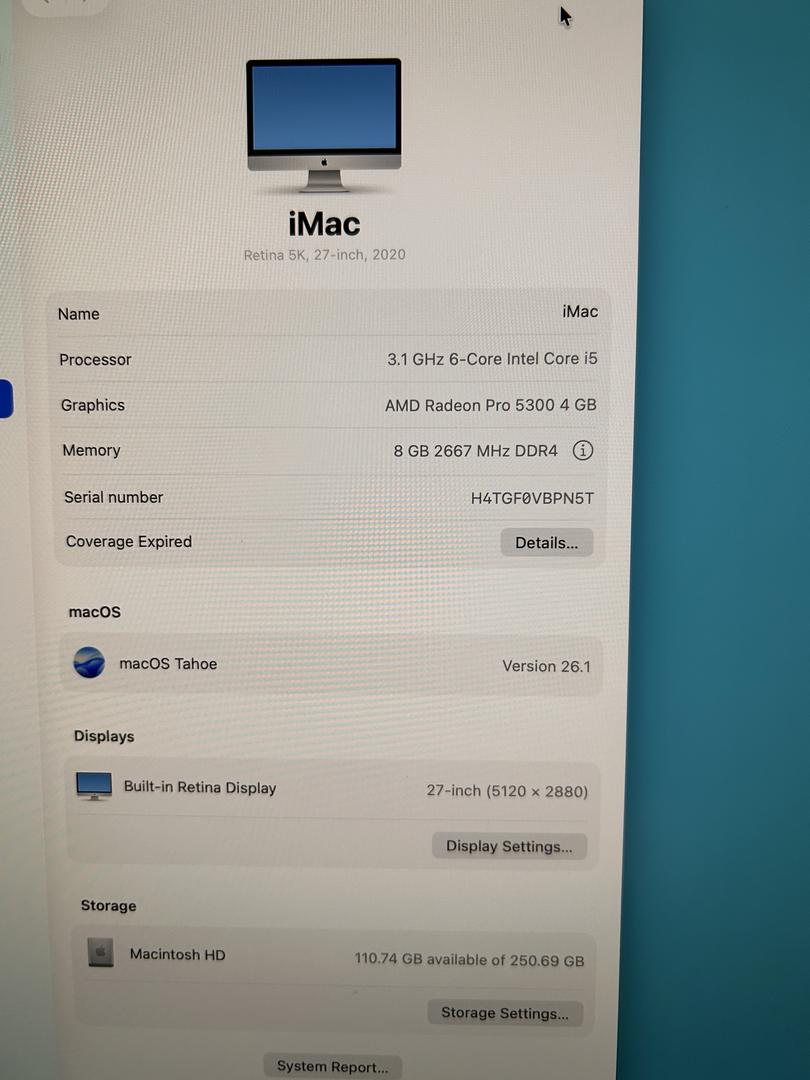The height and width of the screenshot is (1080, 810).
Task: Click the 8 GB 2667 MHz DDR4 value
Action: point(475,451)
